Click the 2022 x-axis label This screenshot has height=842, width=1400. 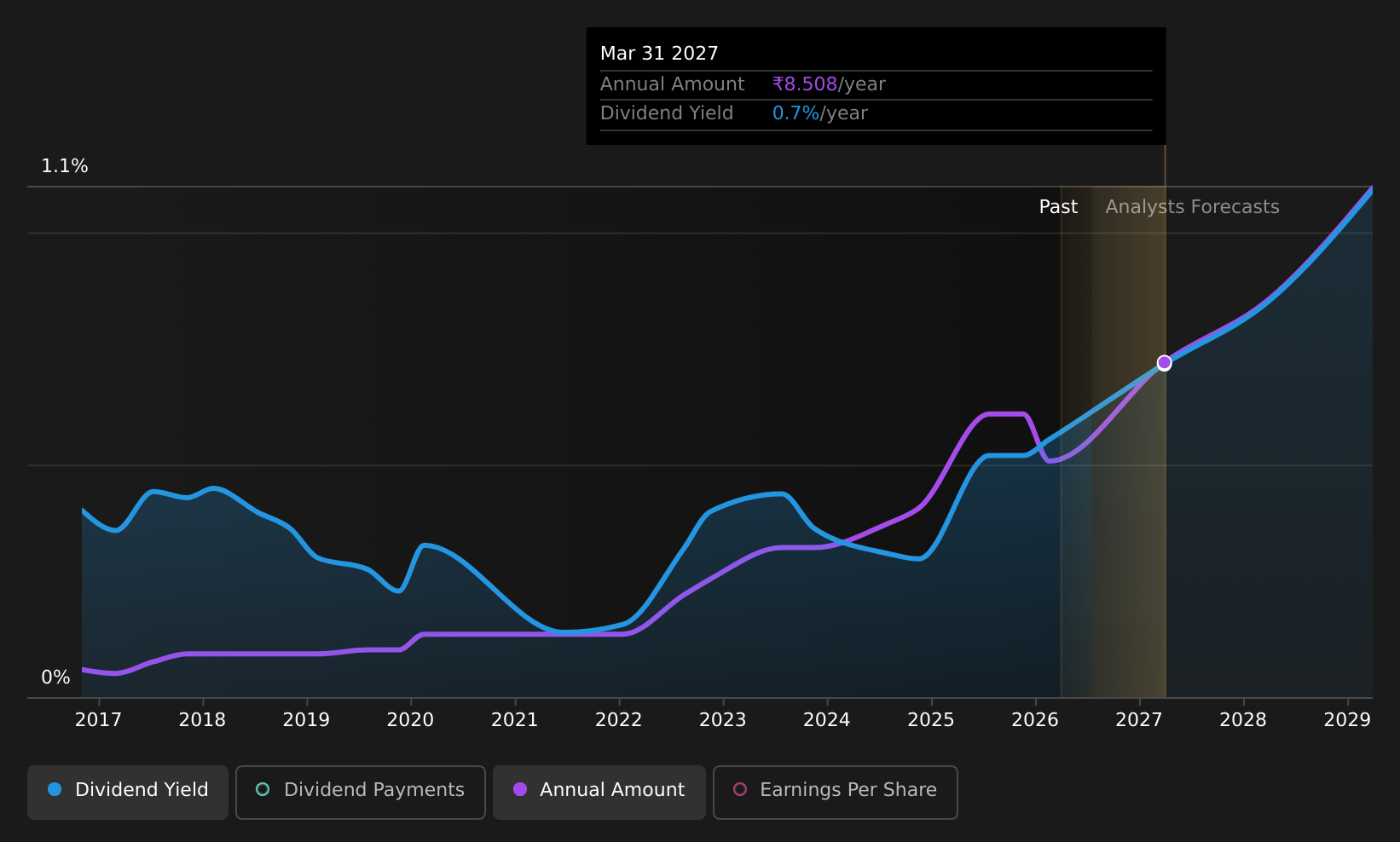pos(618,720)
